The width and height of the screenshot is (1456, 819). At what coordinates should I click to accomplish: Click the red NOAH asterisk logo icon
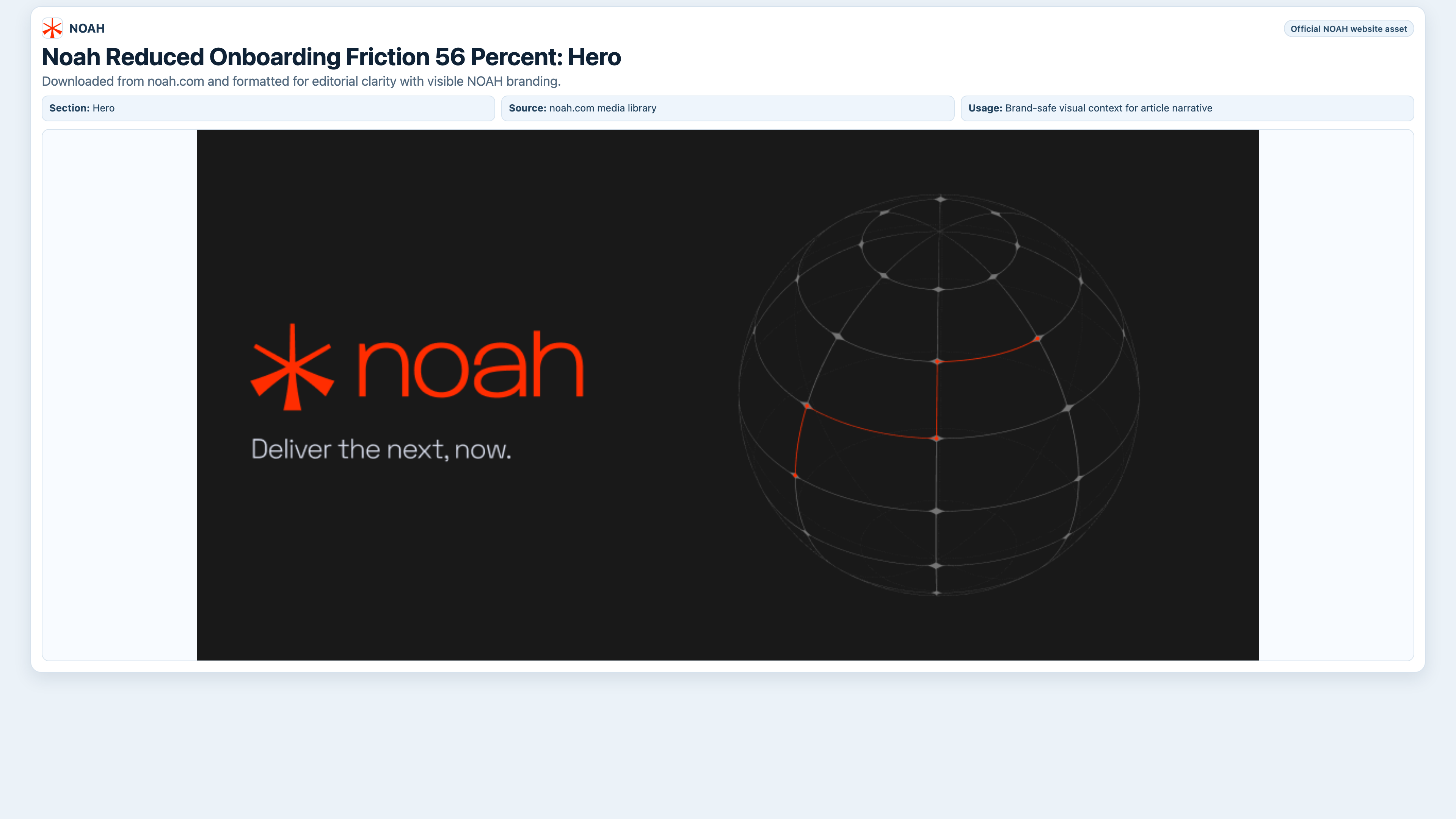click(x=52, y=28)
